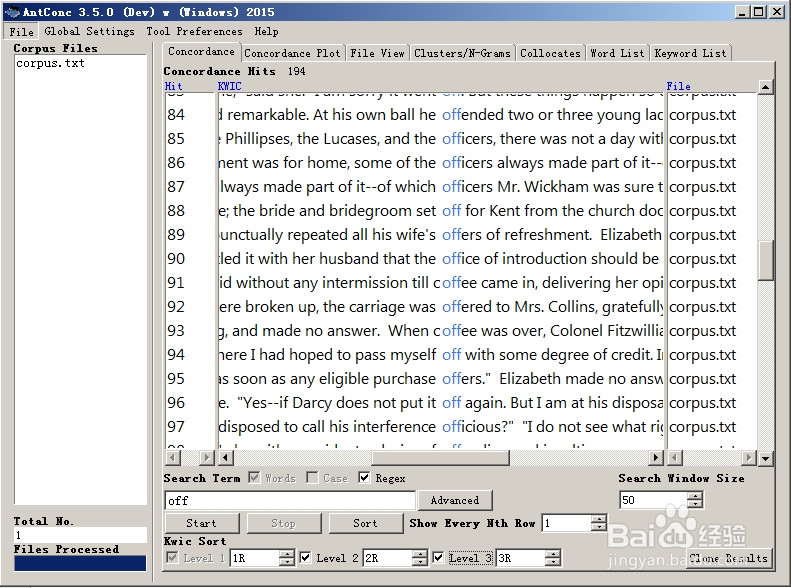Open the Tool Preferences menu
Viewport: 791px width, 588px height.
(x=194, y=31)
